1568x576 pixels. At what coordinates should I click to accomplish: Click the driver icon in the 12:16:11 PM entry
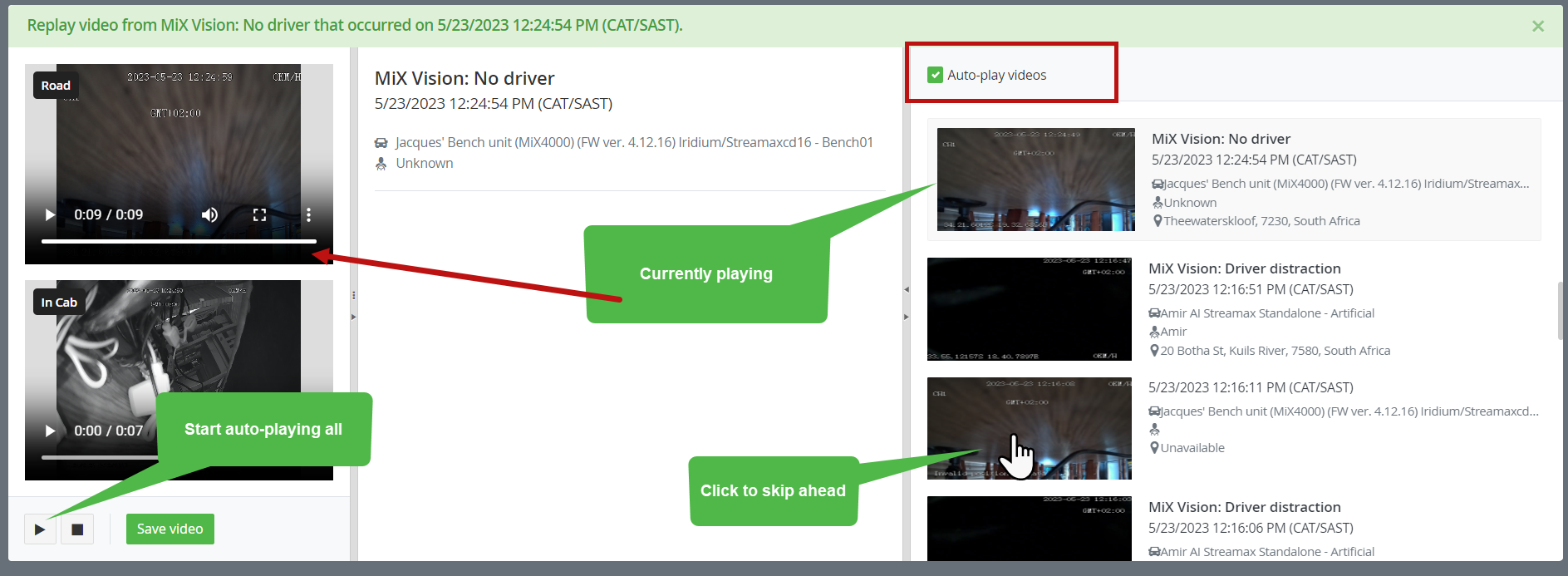1154,430
